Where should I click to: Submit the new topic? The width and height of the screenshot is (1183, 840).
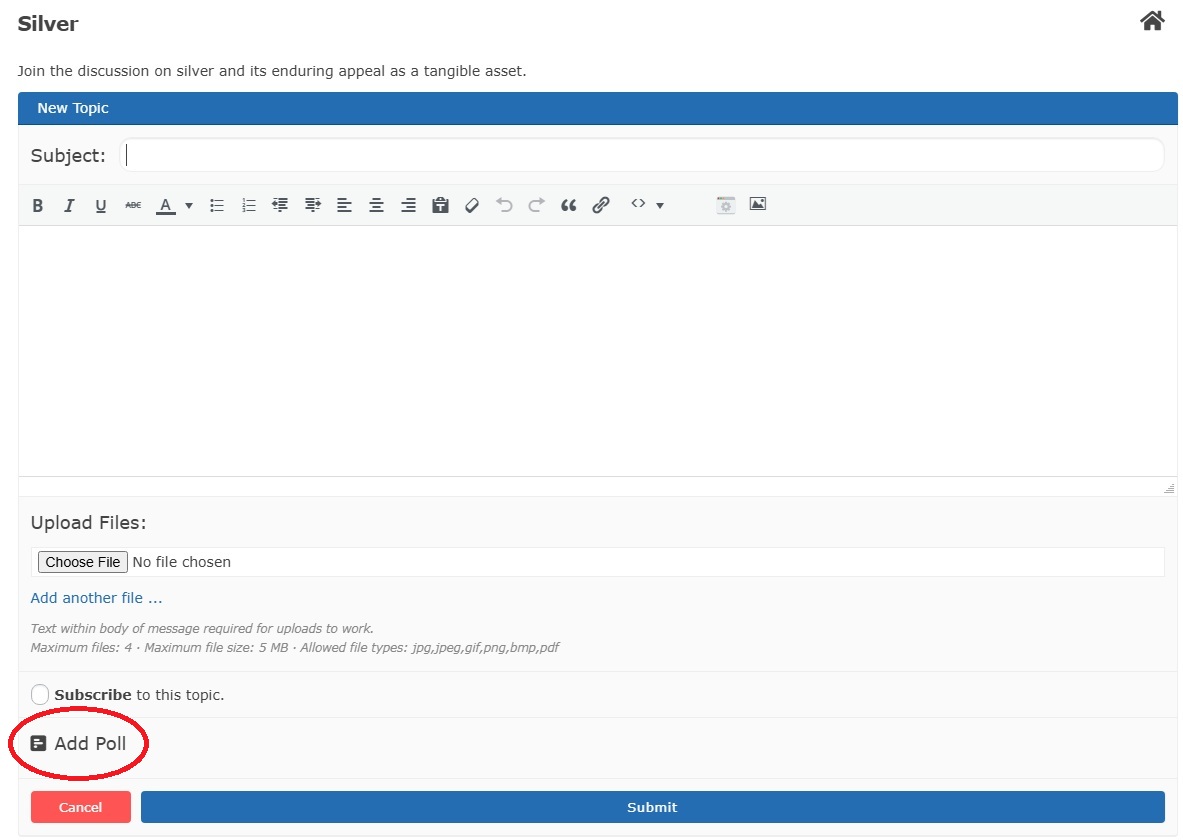click(653, 807)
